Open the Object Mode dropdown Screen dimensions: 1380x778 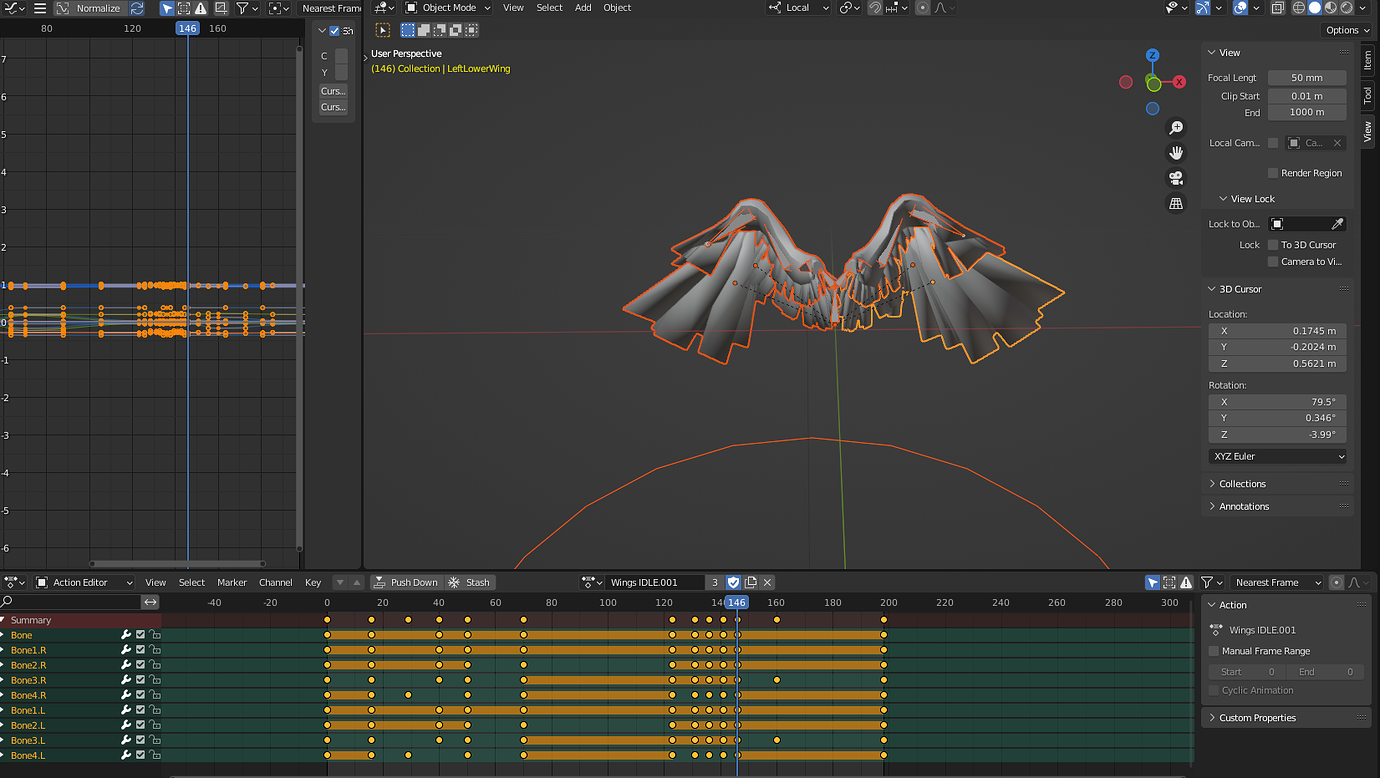tap(446, 7)
